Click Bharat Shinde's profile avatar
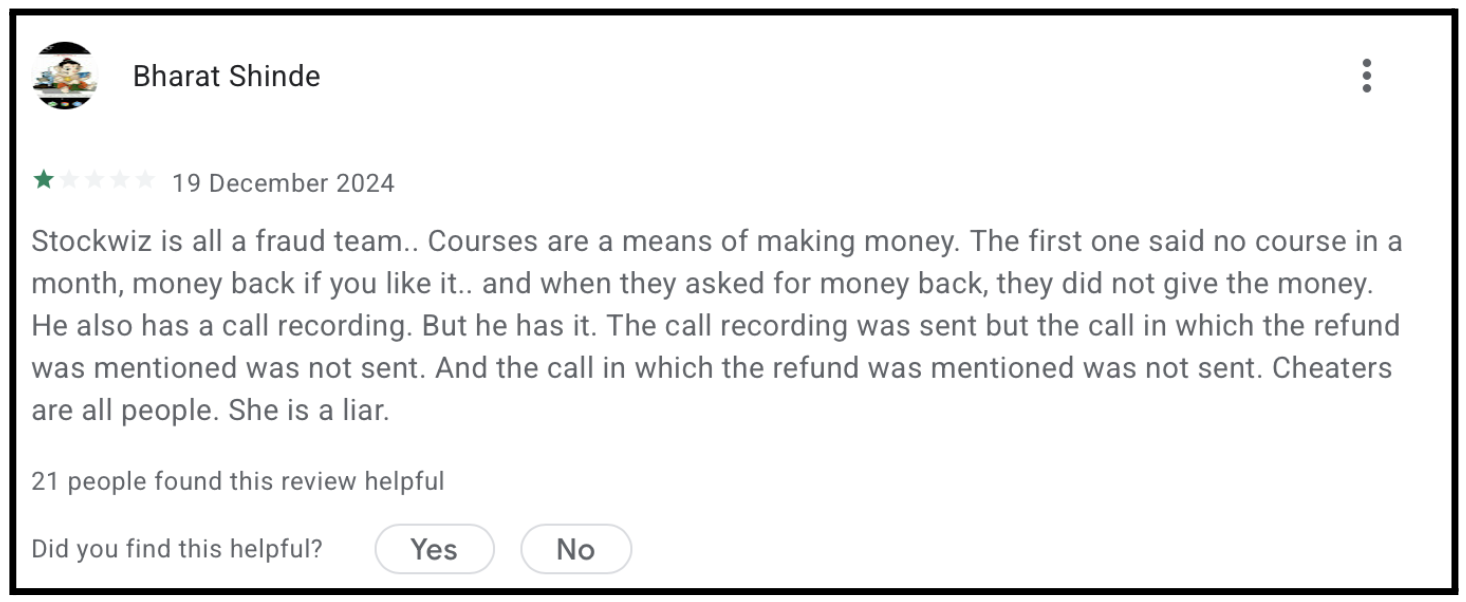Image resolution: width=1466 pixels, height=602 pixels. [65, 75]
